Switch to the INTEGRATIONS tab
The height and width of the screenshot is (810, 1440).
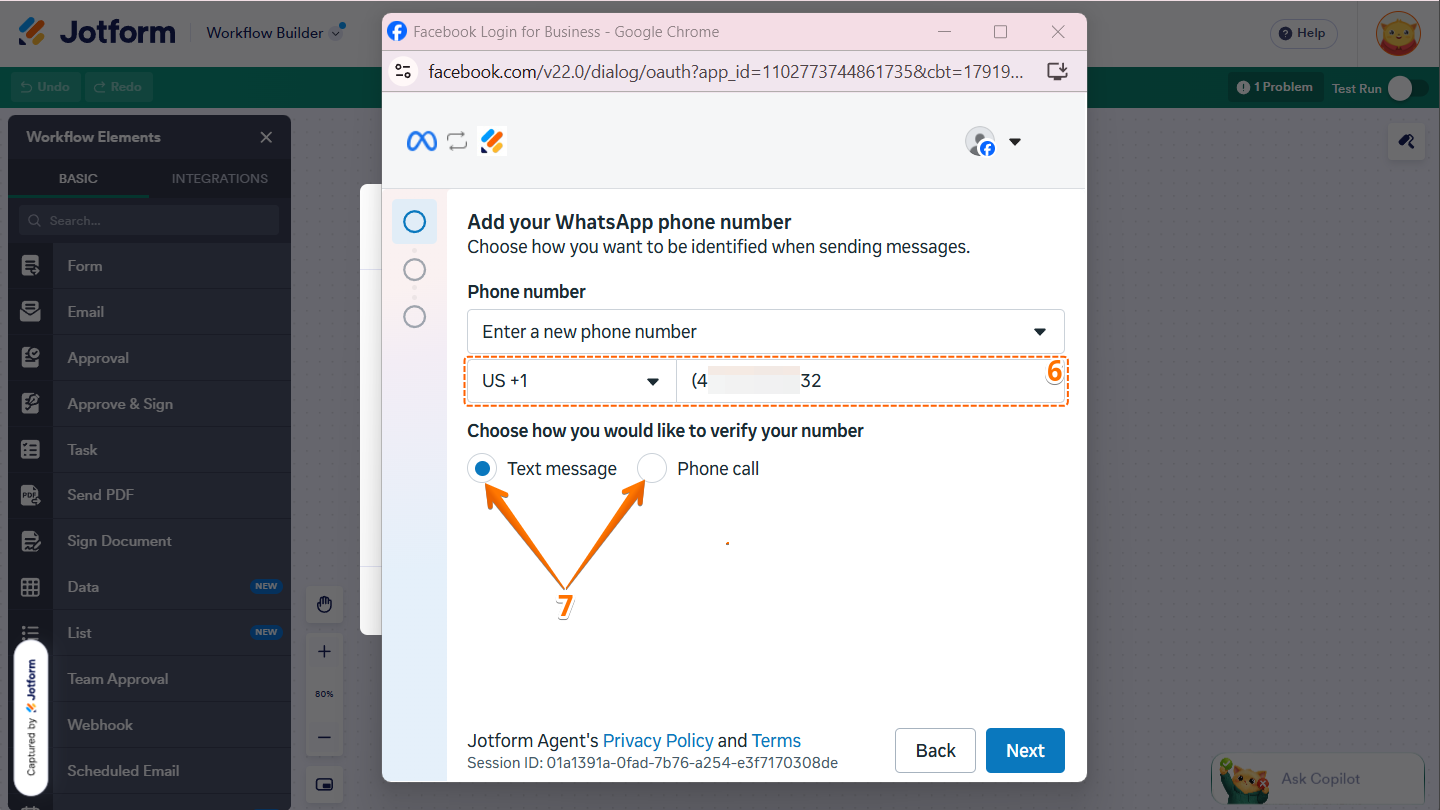point(220,179)
